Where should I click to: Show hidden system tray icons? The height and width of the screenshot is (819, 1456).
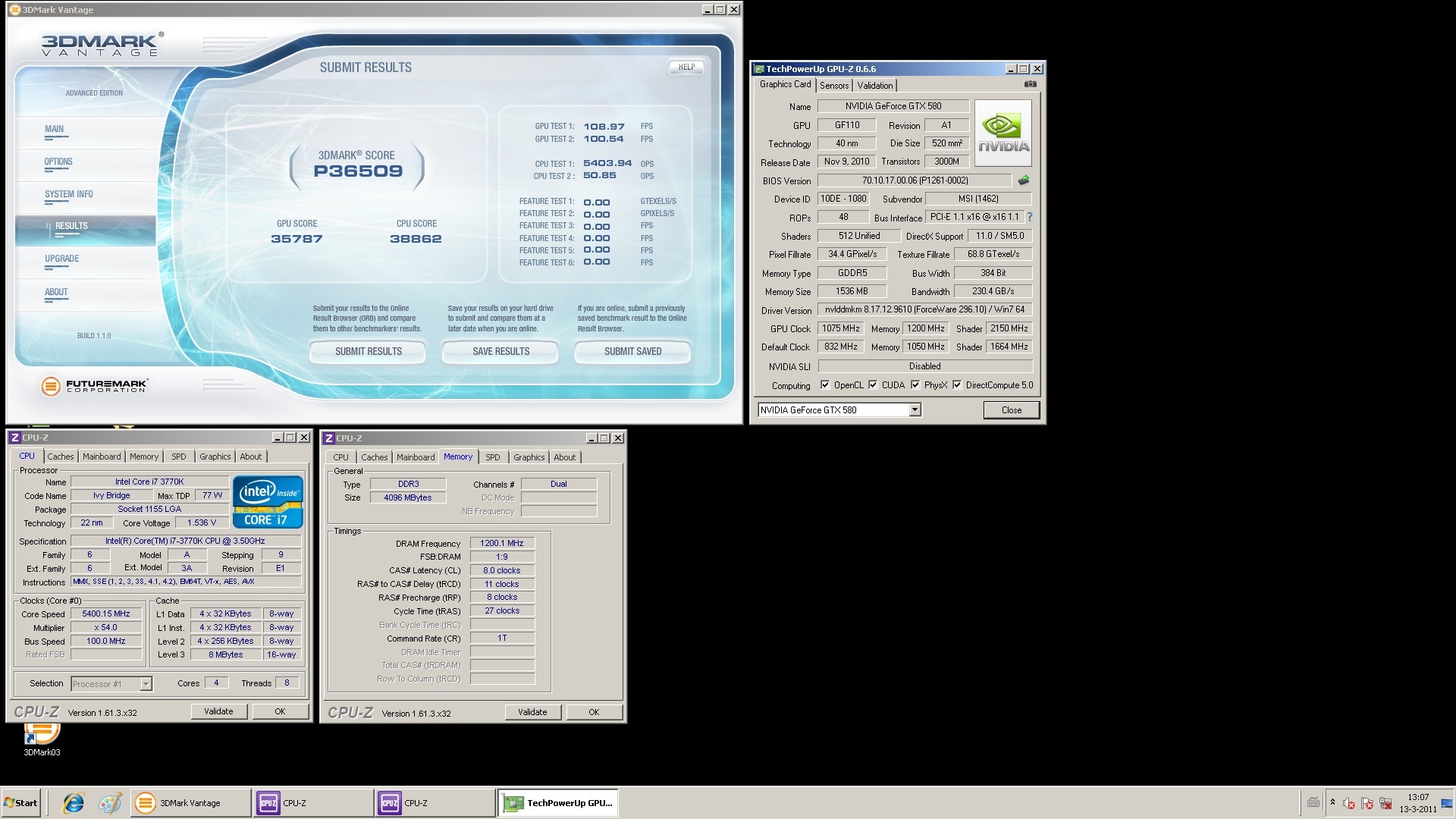click(x=1332, y=802)
